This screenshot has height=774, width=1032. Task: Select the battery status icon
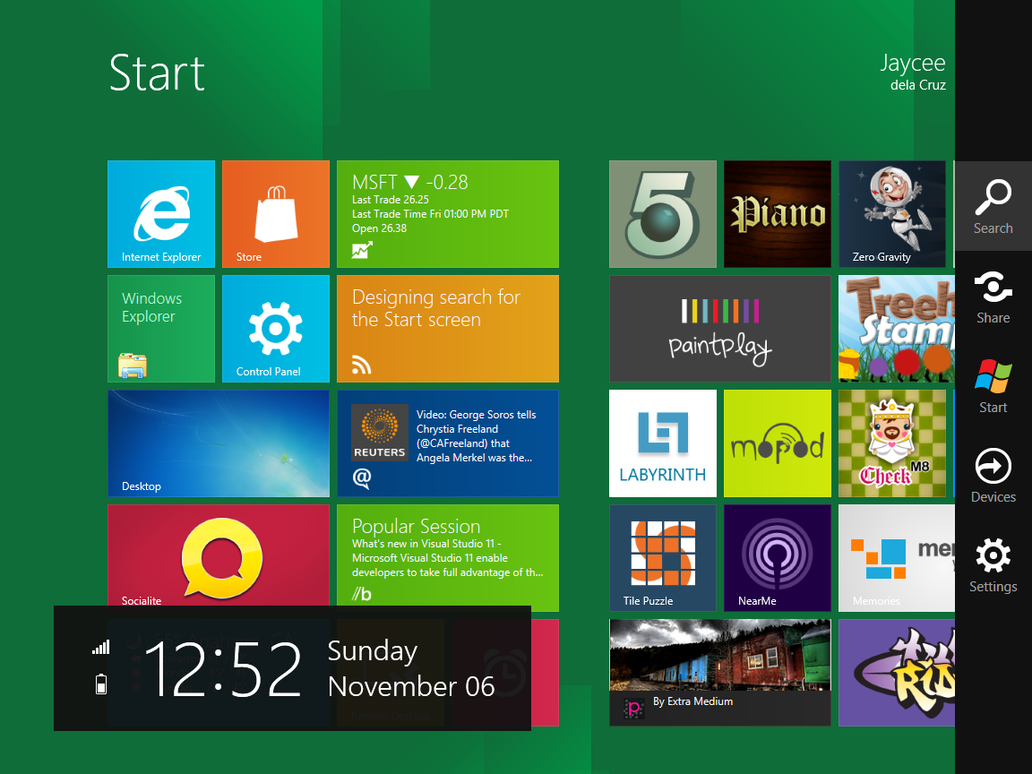click(101, 684)
